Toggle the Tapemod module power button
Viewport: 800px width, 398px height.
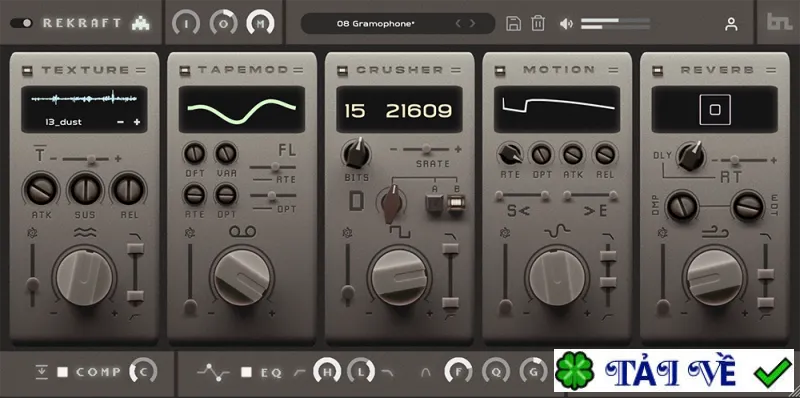(x=185, y=71)
